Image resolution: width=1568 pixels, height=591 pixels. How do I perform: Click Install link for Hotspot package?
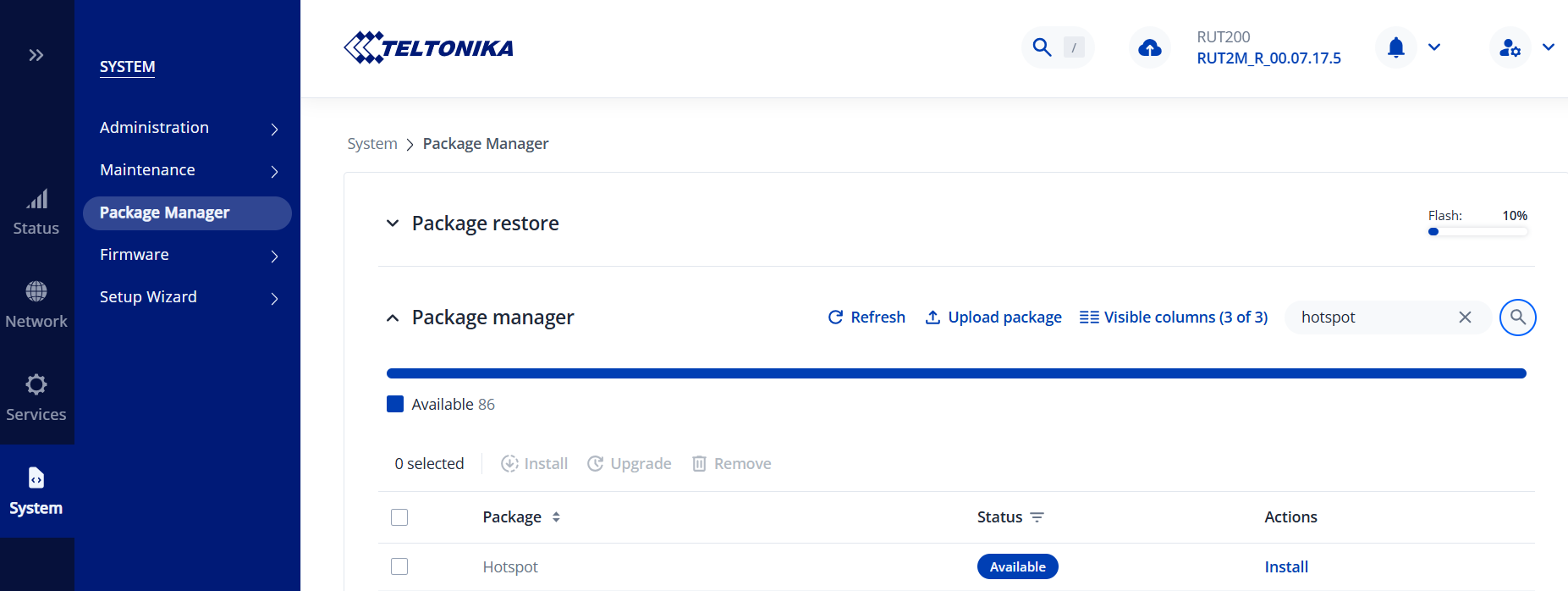click(1285, 567)
